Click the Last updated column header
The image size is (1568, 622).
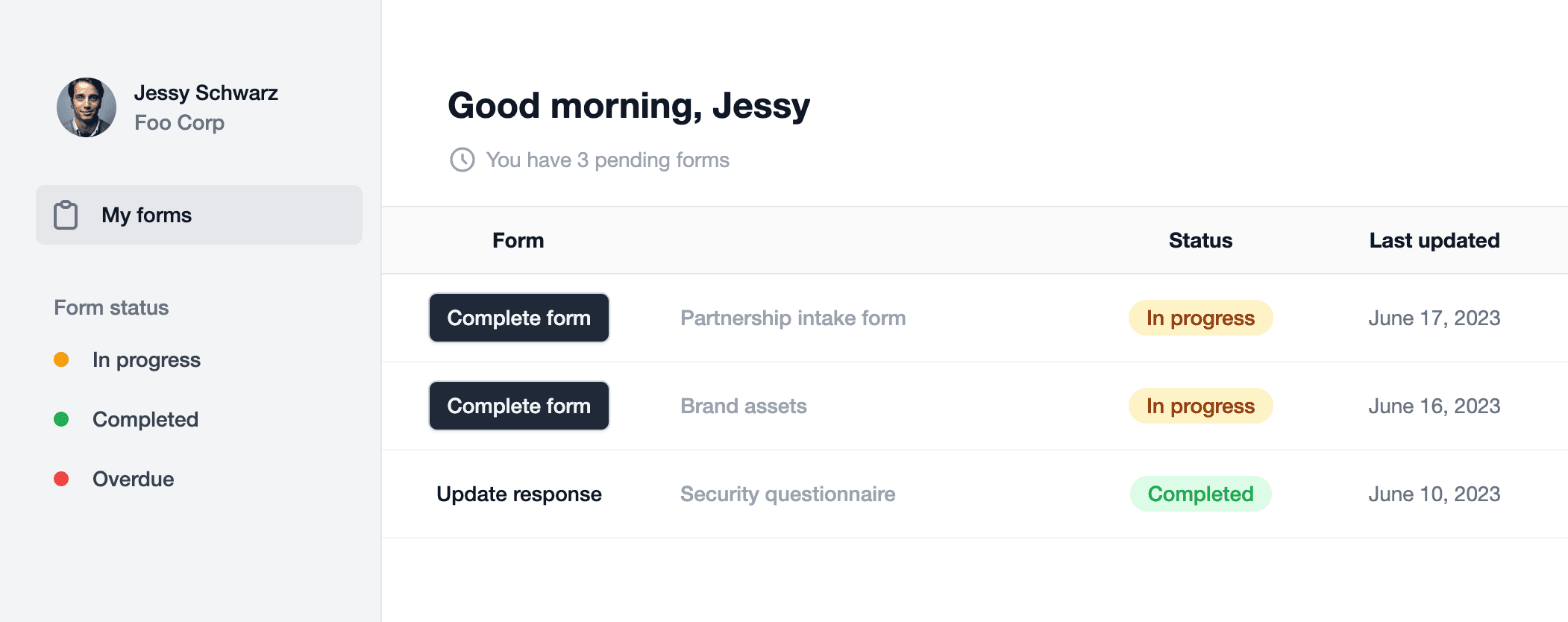(x=1434, y=240)
